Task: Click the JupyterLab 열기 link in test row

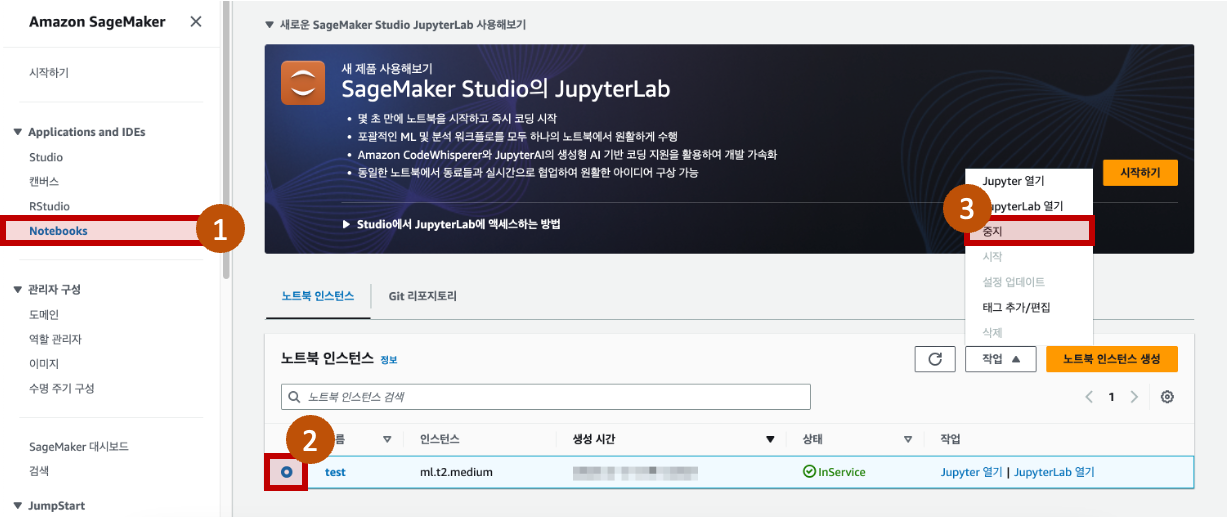Action: (1054, 472)
